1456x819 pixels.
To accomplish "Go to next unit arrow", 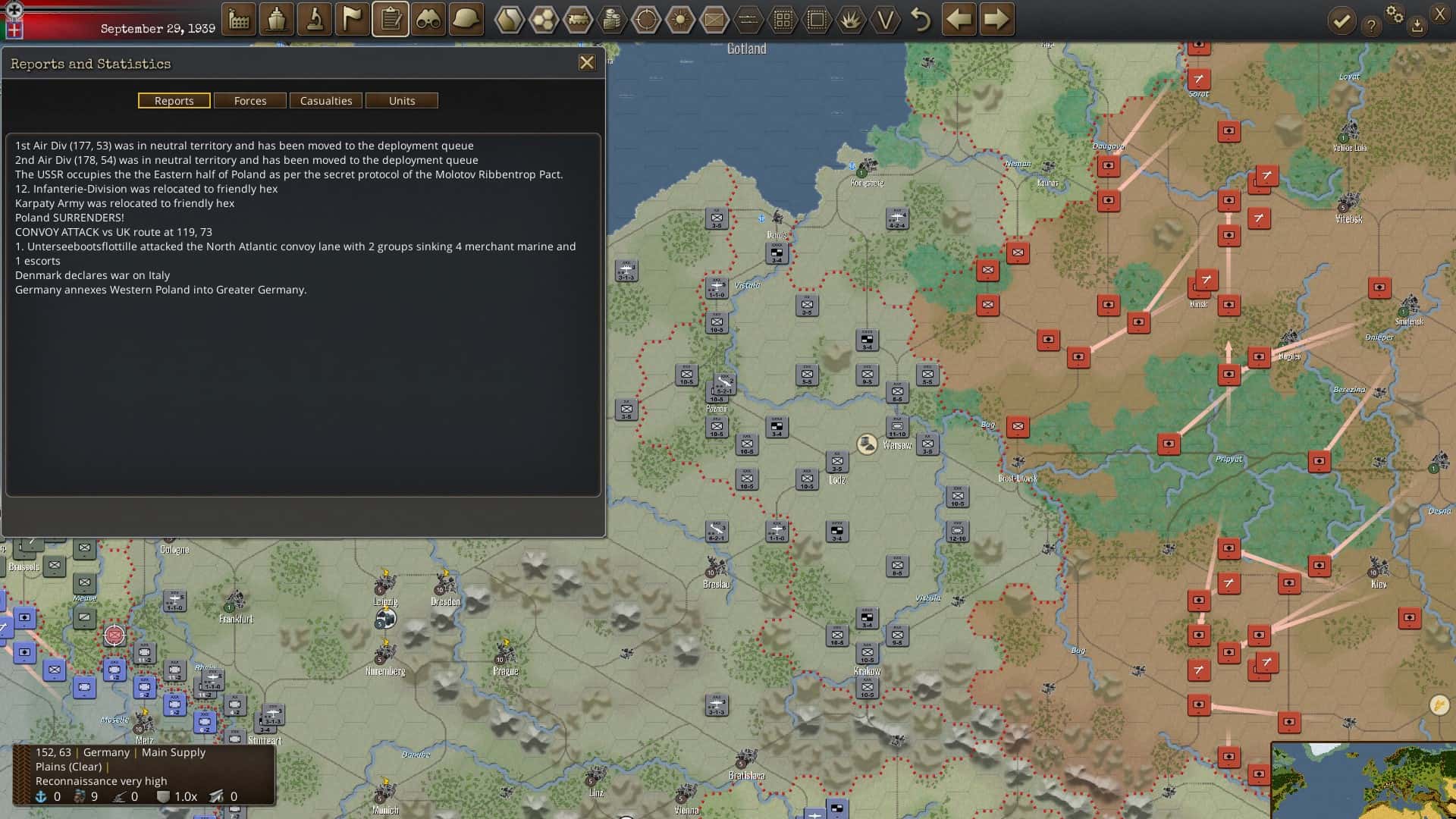I will (996, 20).
